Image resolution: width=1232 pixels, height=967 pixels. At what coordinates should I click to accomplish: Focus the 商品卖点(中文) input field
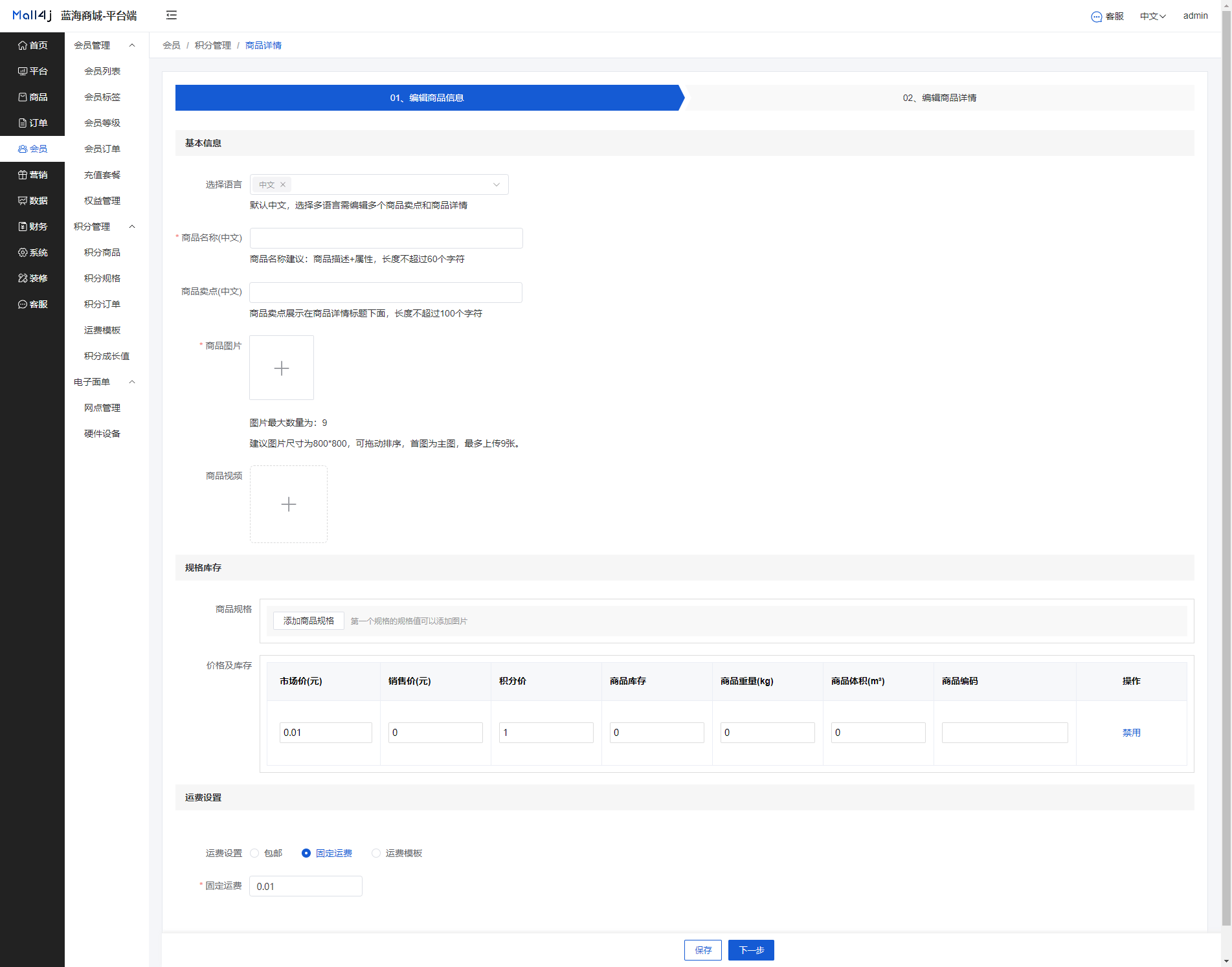pyautogui.click(x=386, y=293)
